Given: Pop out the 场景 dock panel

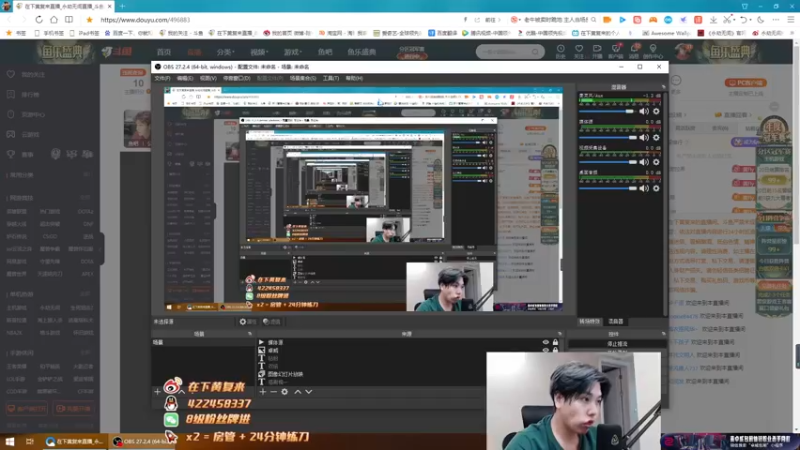Looking at the screenshot, I should pos(249,334).
